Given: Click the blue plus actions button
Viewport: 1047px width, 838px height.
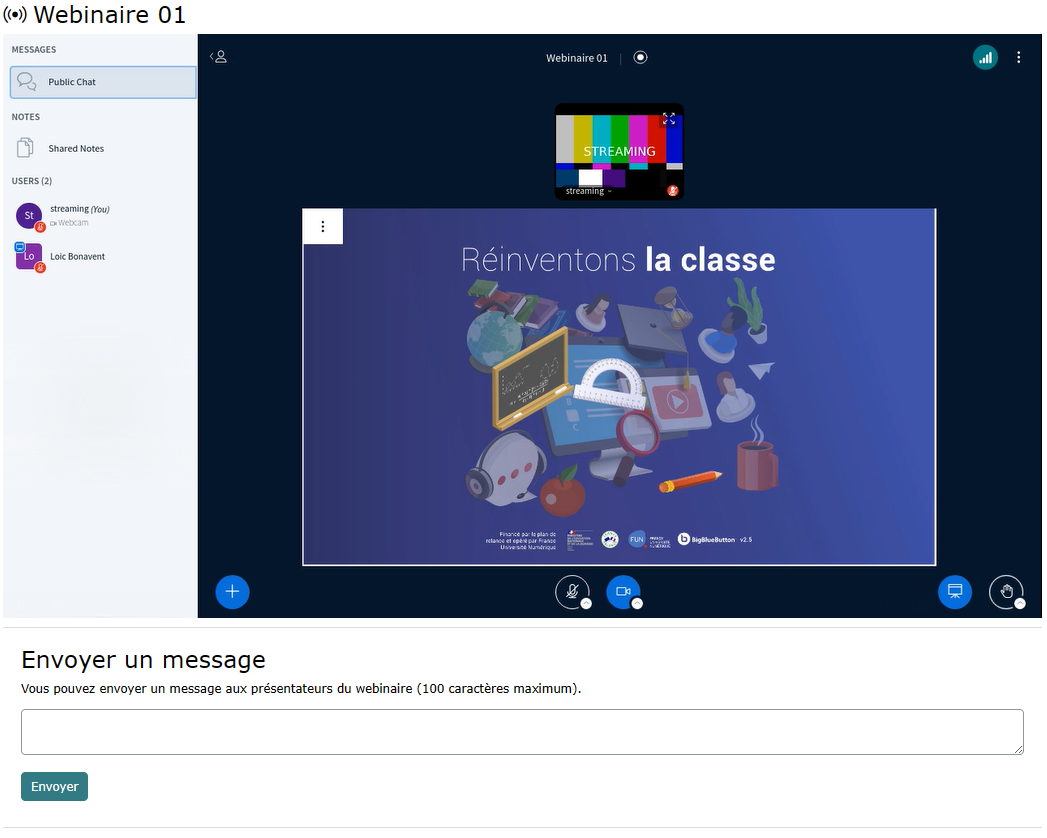Looking at the screenshot, I should (x=232, y=592).
